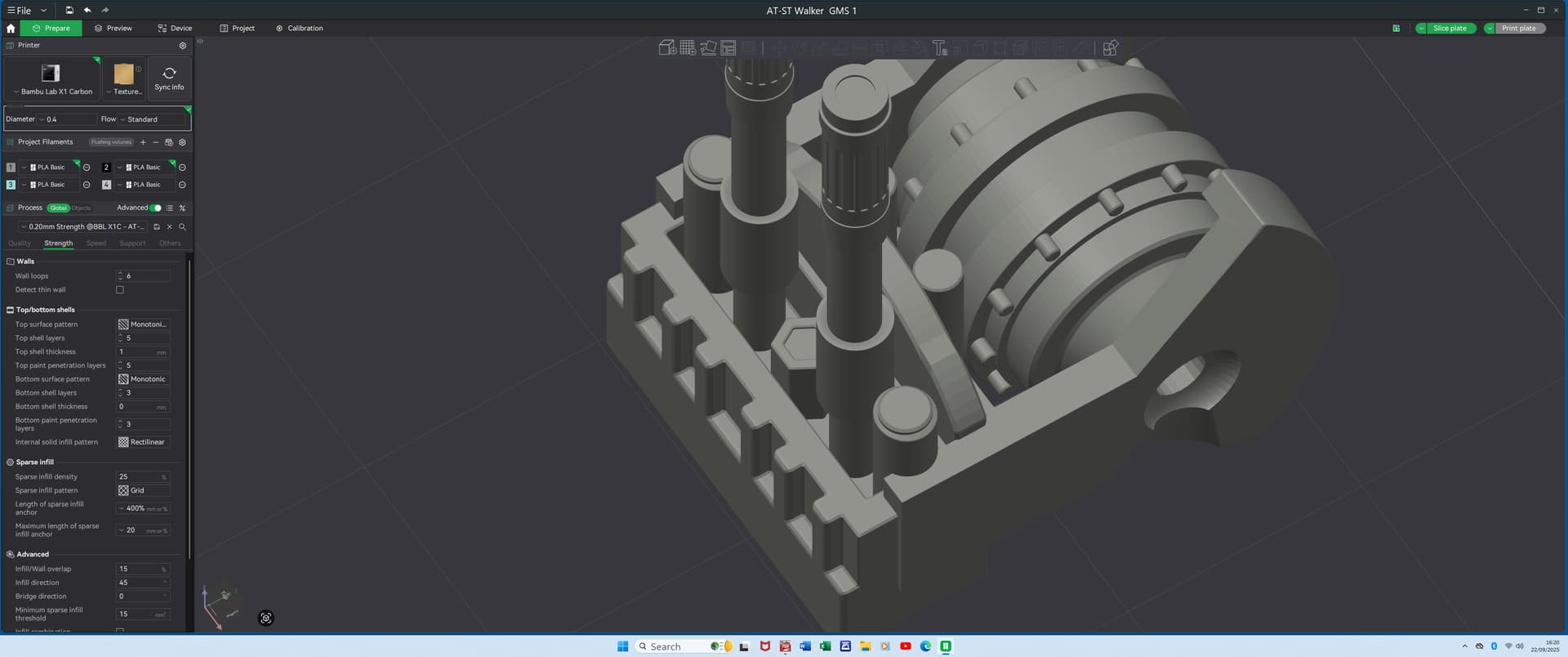Screen dimensions: 1568x657
Task: Open the 0.20mm Strength process preset dropdown
Action: [83, 227]
